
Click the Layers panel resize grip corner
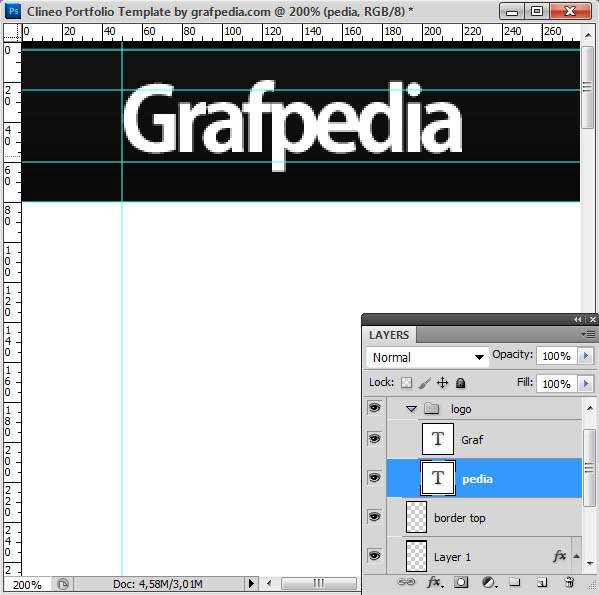click(x=591, y=585)
